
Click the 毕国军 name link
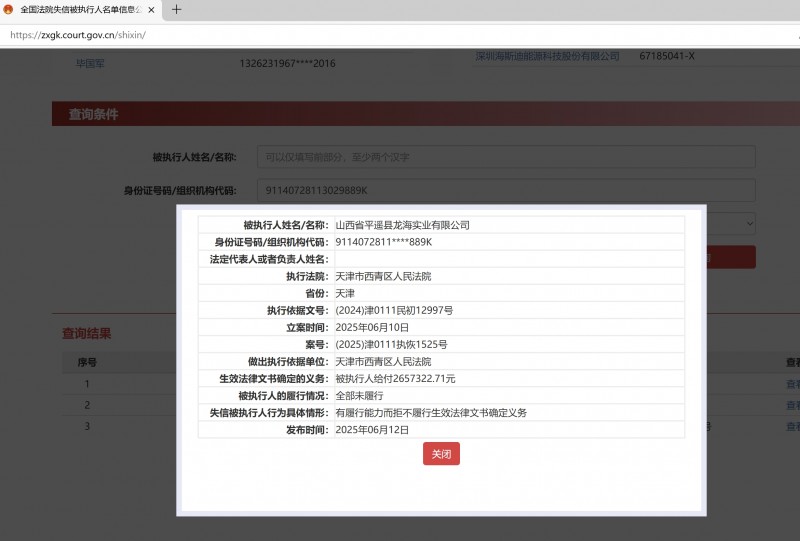(x=89, y=63)
